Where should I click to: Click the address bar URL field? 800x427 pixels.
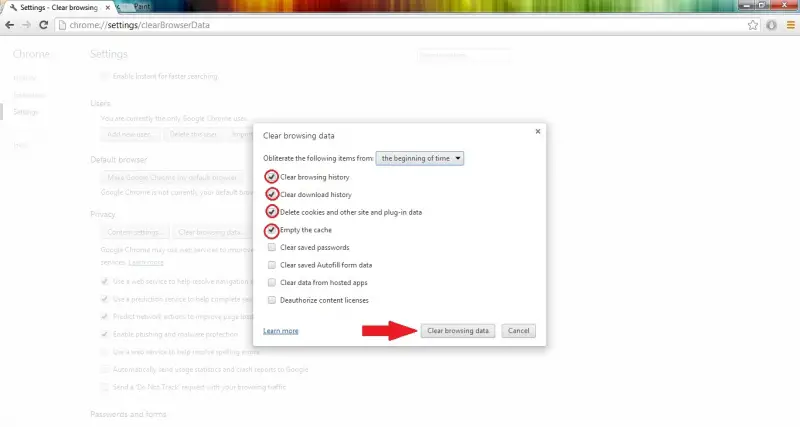click(401, 25)
